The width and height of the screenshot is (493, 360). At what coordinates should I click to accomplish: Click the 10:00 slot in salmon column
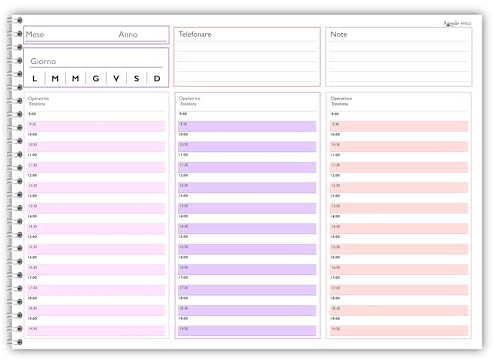(399, 137)
